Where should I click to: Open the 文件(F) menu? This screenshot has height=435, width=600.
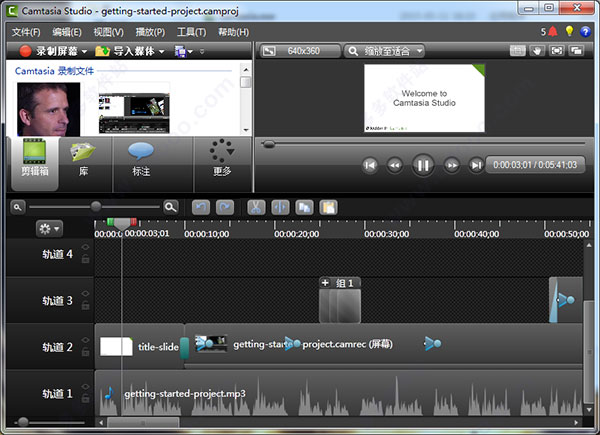(26, 32)
